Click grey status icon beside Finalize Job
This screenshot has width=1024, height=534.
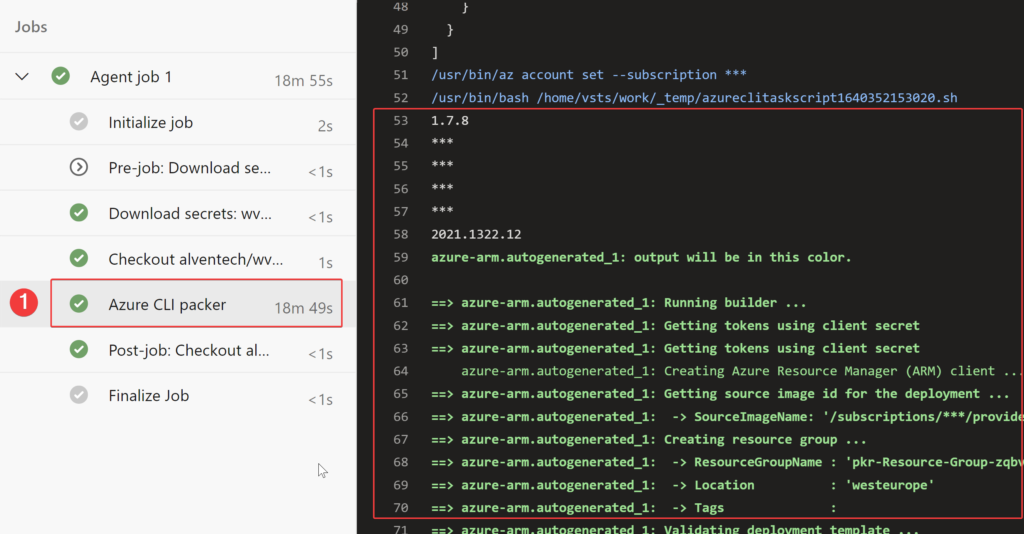(79, 395)
